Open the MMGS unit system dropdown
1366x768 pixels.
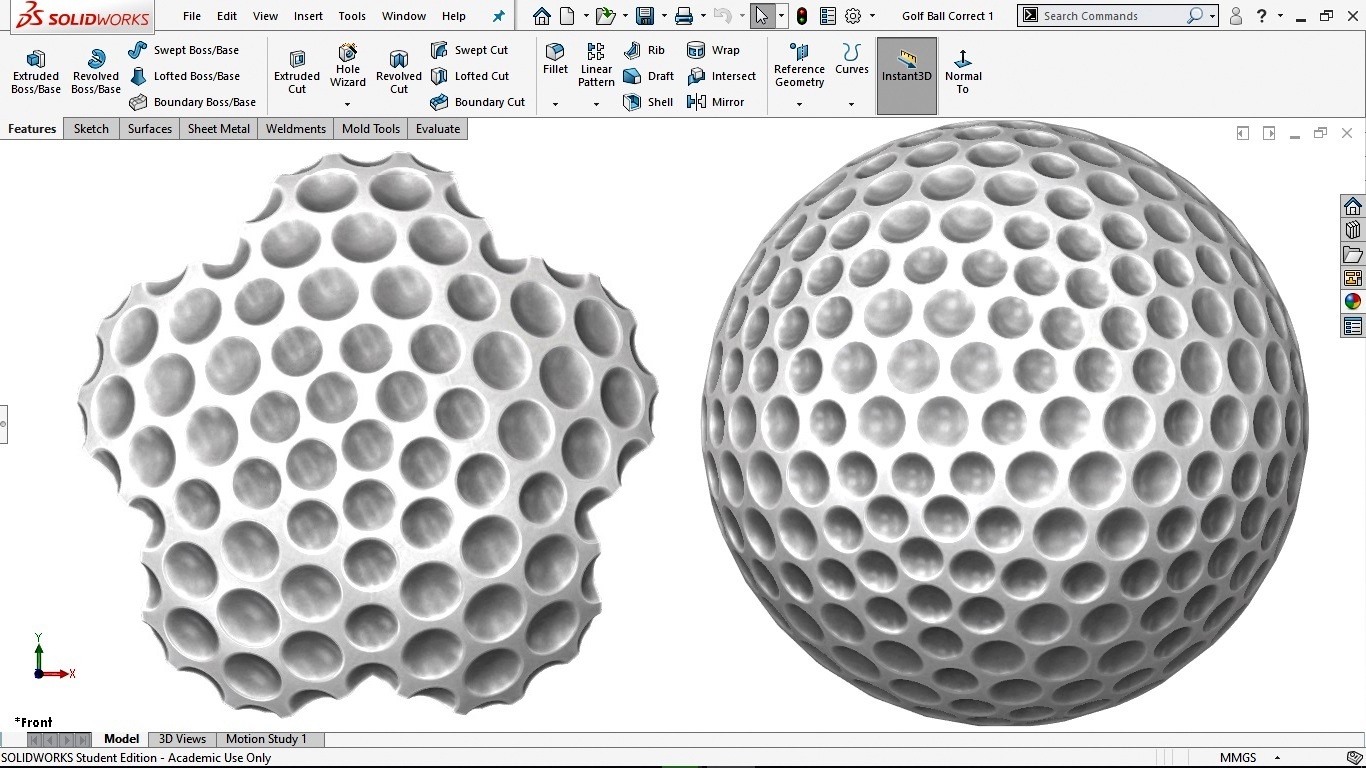point(1250,758)
